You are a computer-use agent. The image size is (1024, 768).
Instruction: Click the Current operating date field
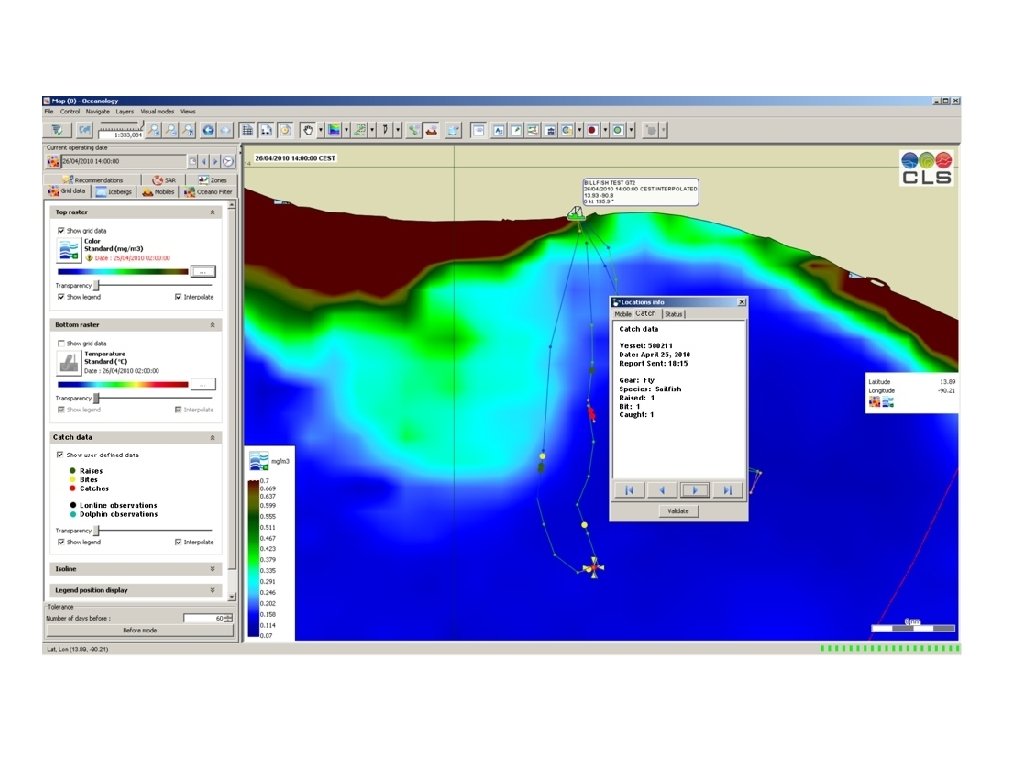[123, 161]
